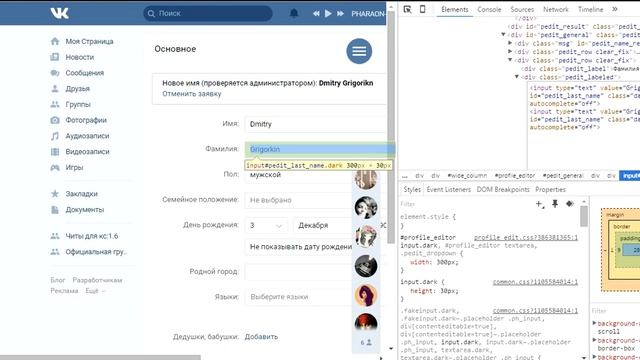Collapse the pedit_general div node
The height and width of the screenshot is (360, 640).
point(503,35)
